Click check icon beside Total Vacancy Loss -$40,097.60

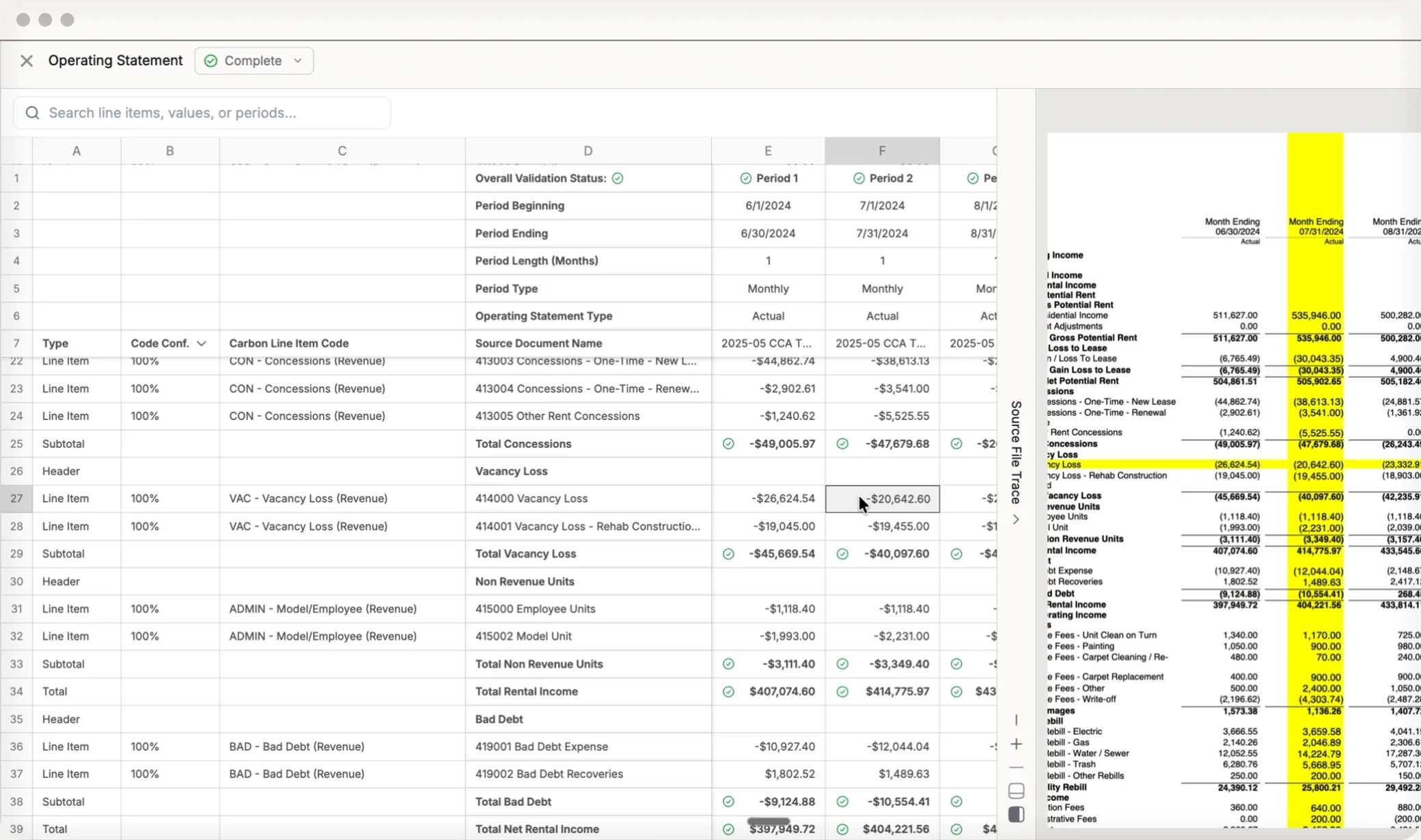[x=842, y=554]
